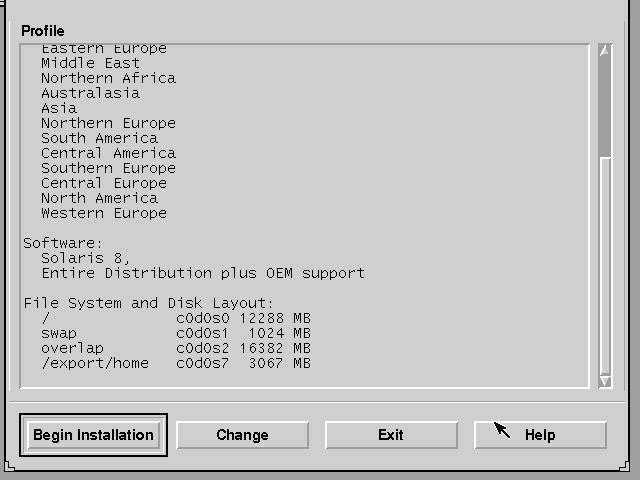Click the profile scrollbar down arrow
Viewport: 640px width, 480px height.
tap(605, 381)
